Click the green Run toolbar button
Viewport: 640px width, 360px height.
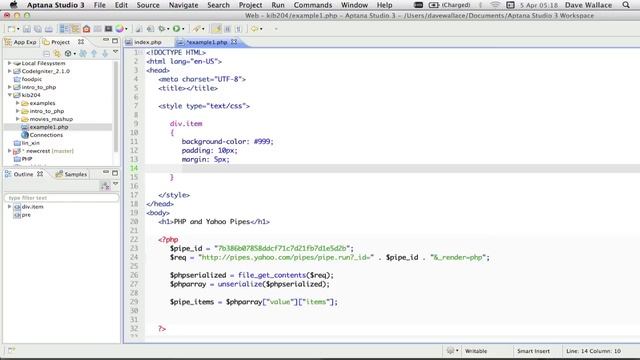coord(176,29)
